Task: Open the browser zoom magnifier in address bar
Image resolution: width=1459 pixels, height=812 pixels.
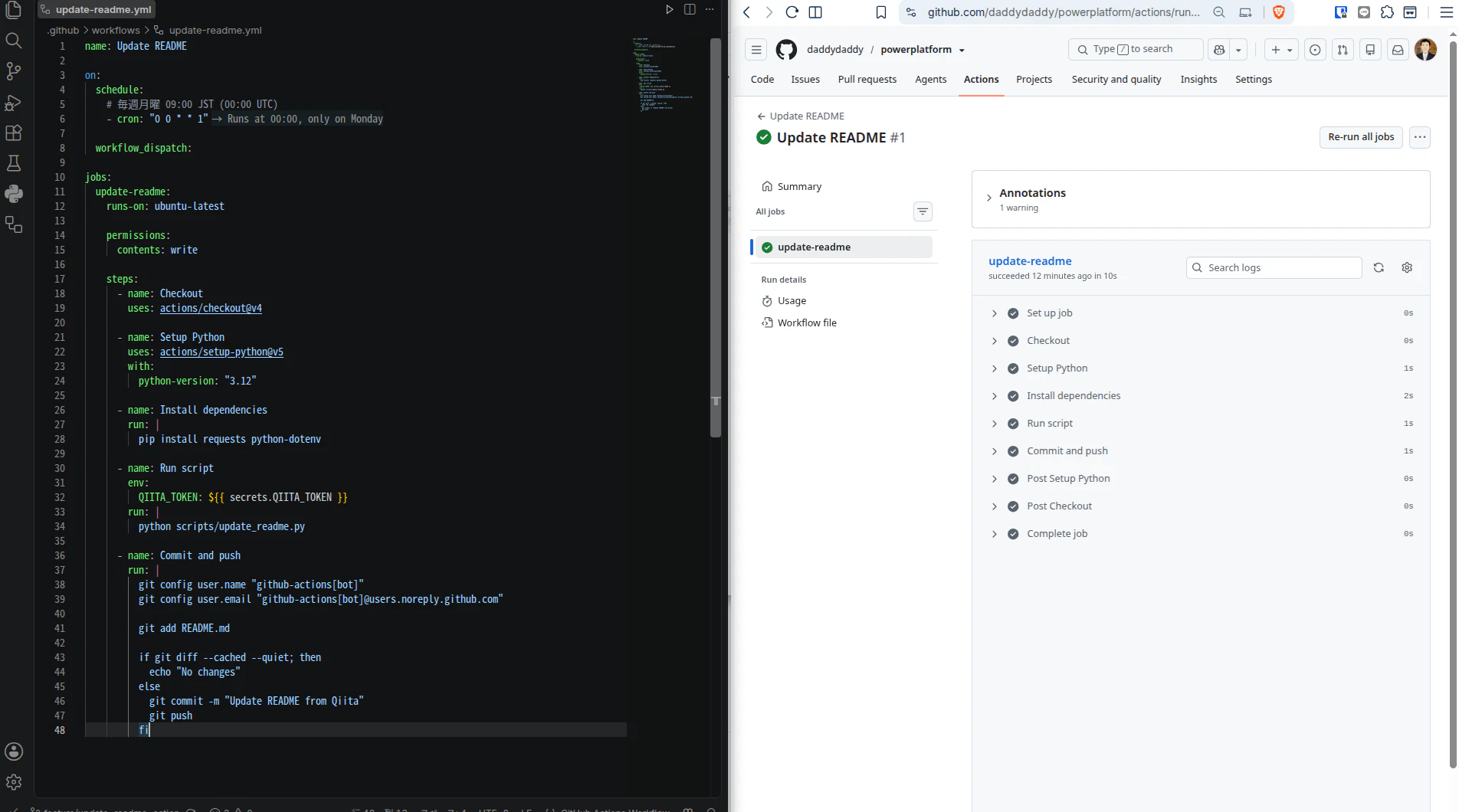Action: (x=1219, y=12)
